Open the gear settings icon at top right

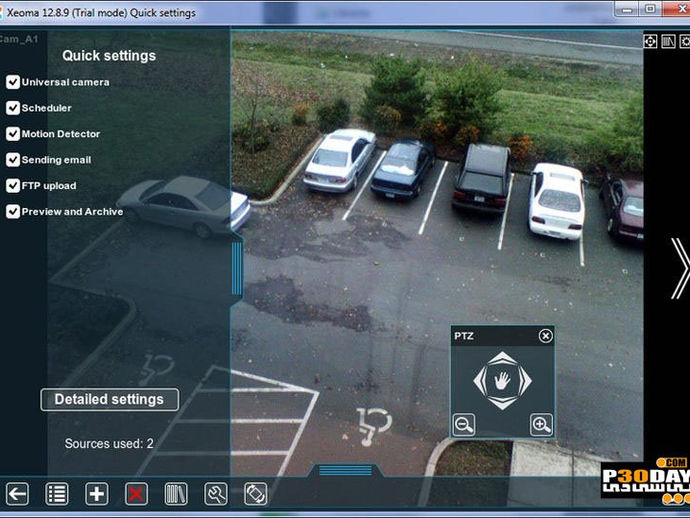(685, 41)
